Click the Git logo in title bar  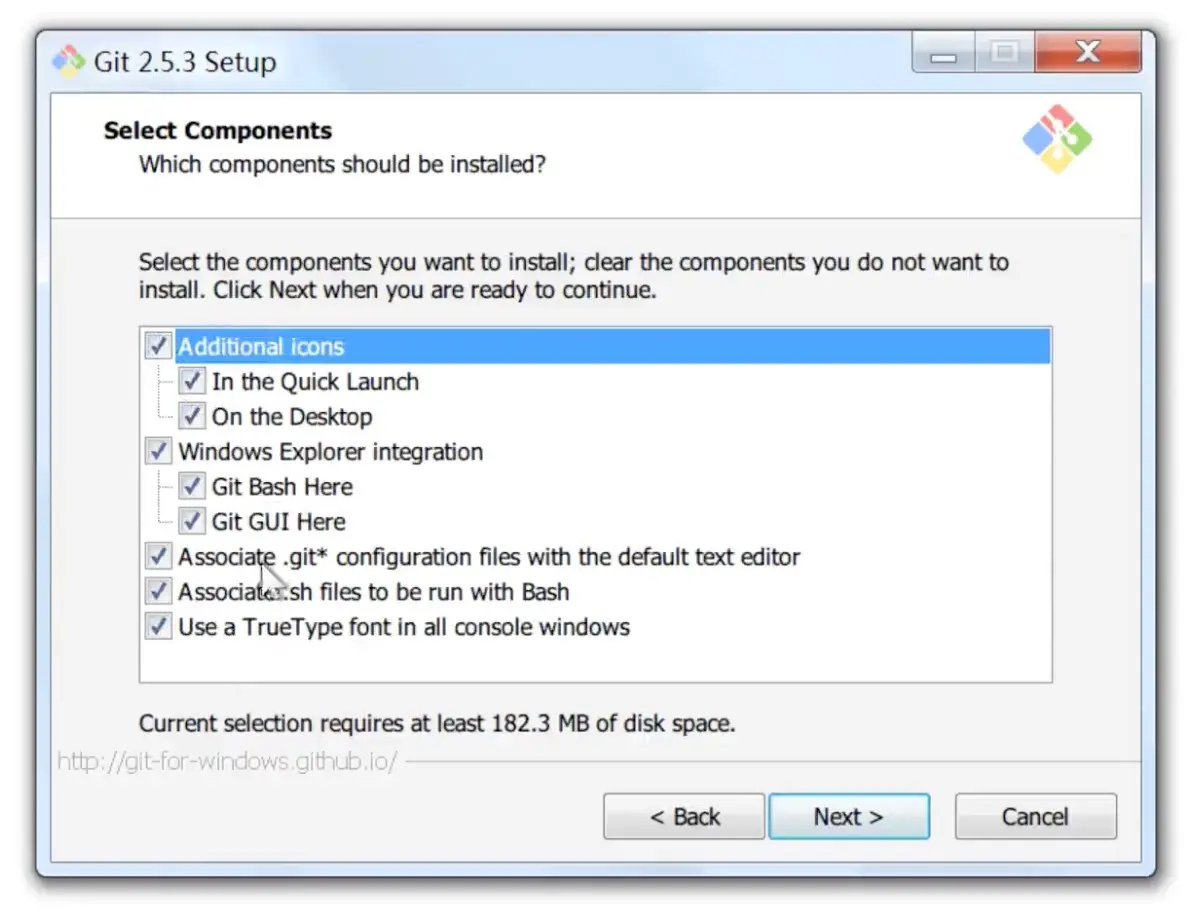pos(68,61)
